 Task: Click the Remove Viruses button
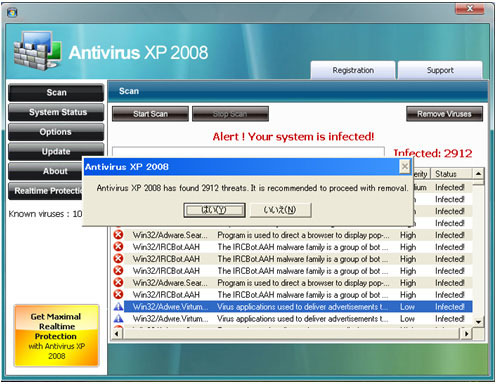coord(444,114)
